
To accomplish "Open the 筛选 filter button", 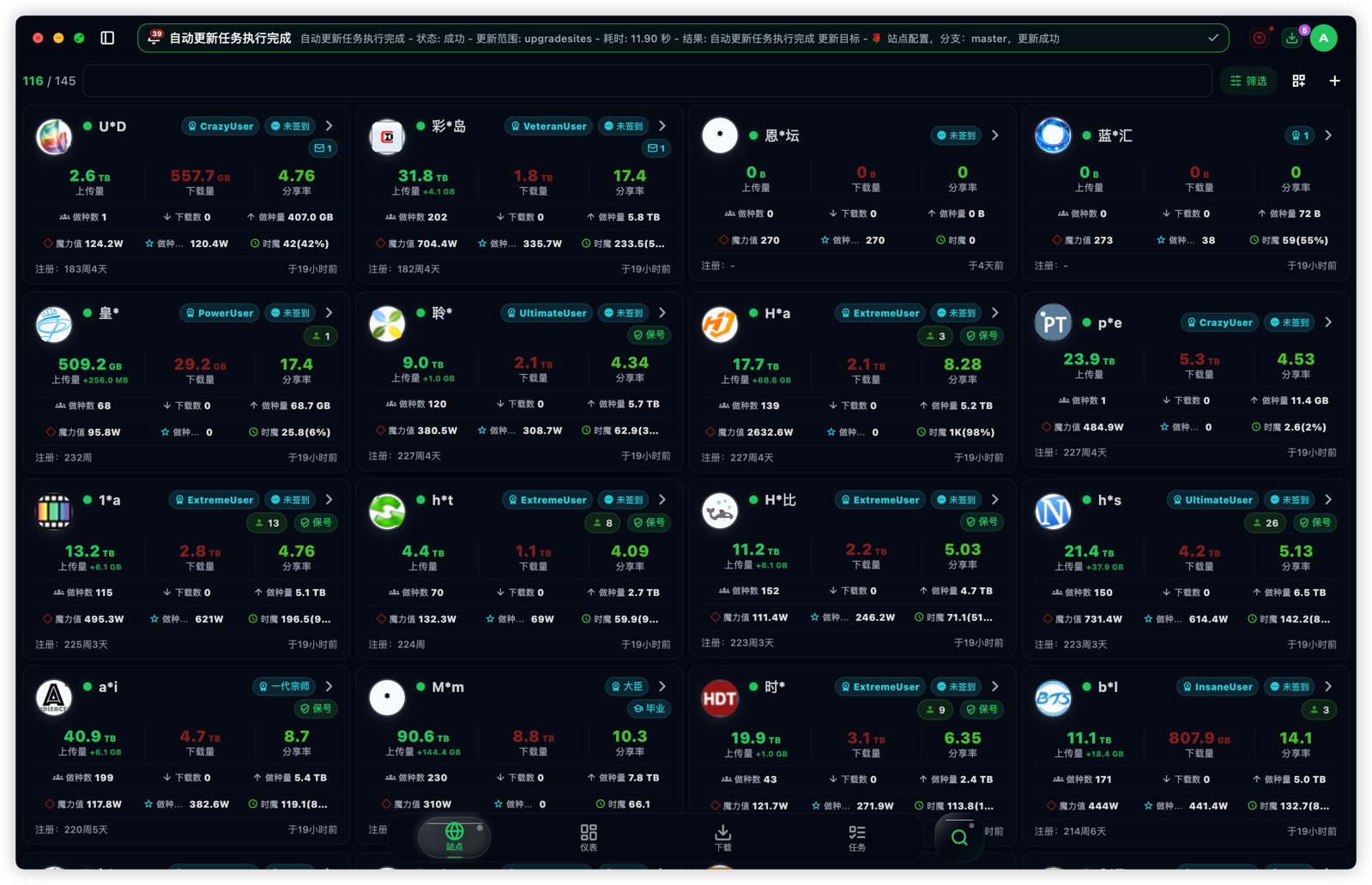I will [1248, 81].
